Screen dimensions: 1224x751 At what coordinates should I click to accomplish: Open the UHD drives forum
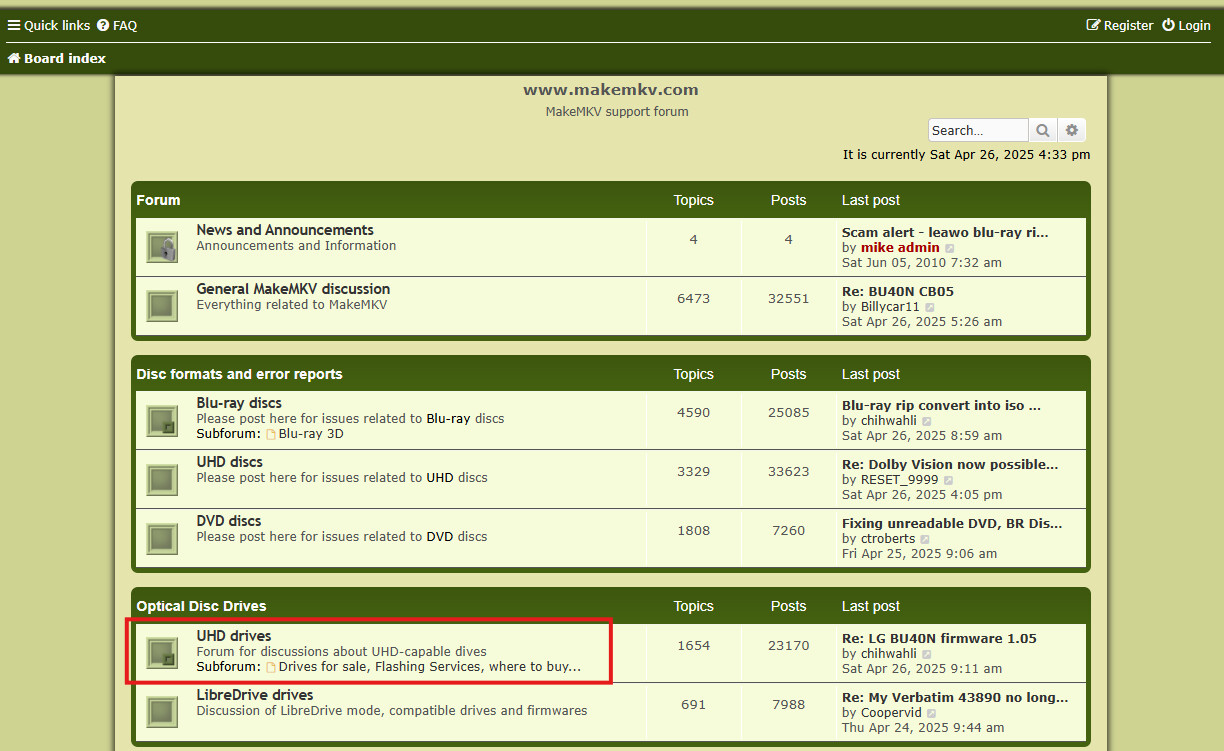(233, 636)
